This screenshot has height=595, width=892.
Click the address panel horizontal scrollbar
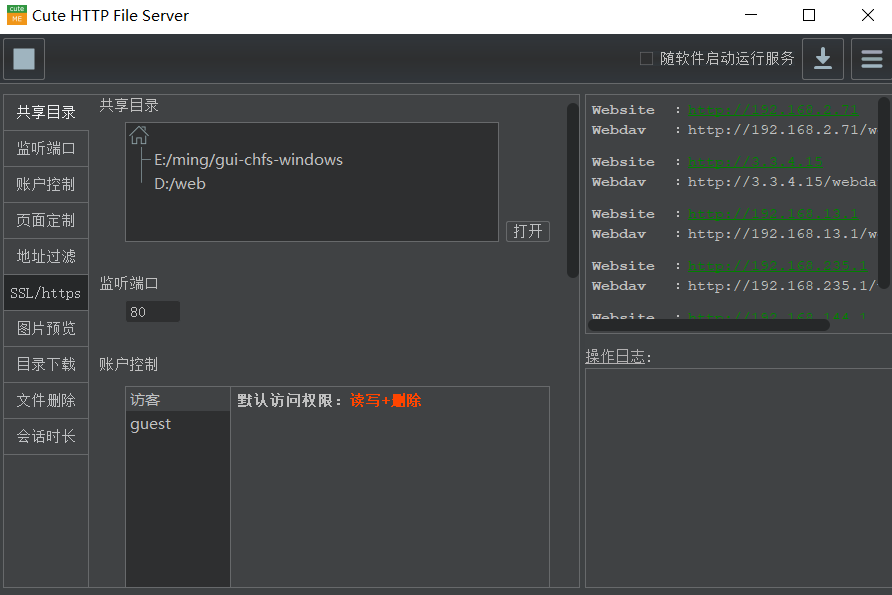click(709, 325)
